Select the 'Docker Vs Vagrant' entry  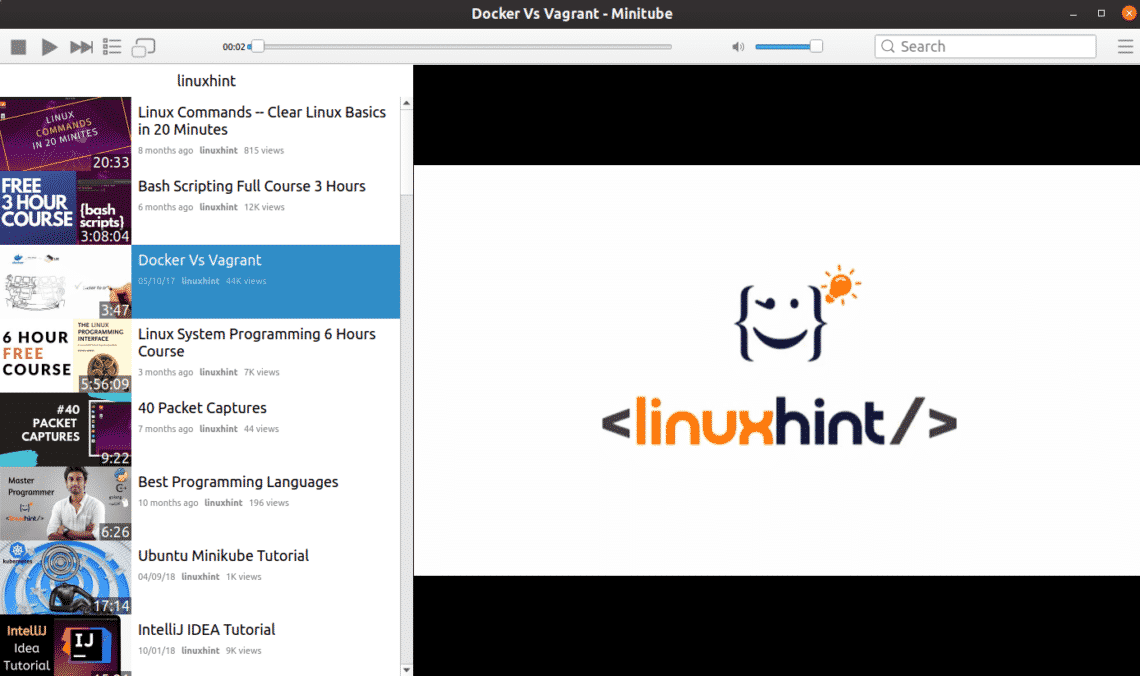(x=265, y=281)
